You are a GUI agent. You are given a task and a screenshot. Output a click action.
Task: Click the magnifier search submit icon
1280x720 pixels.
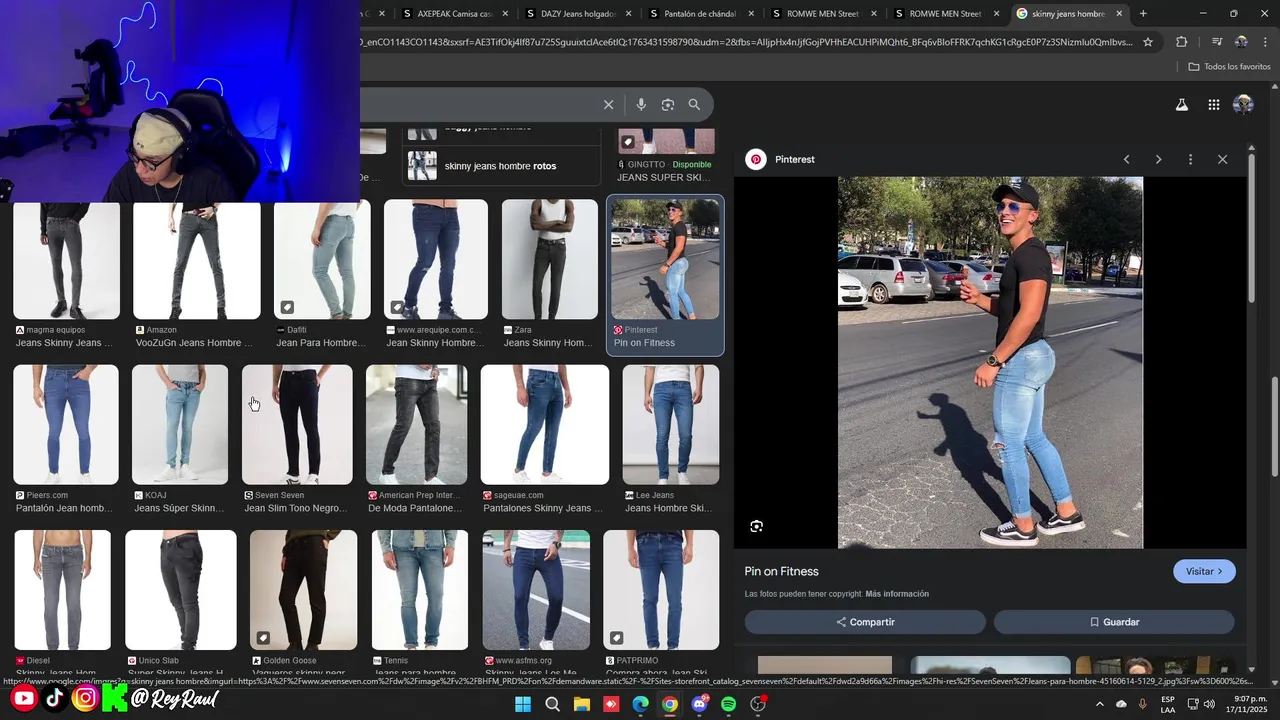(x=694, y=104)
